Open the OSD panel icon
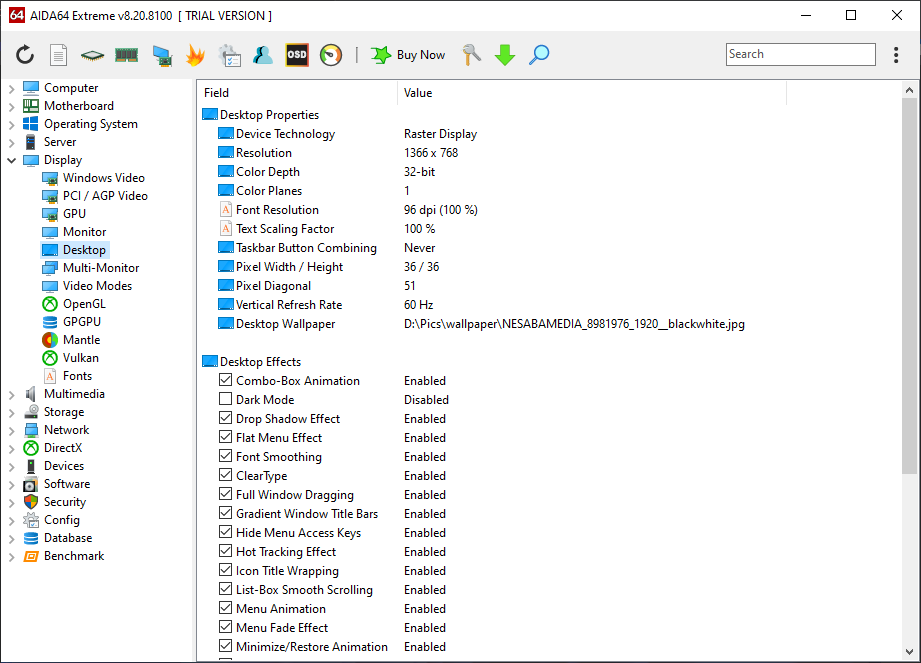Viewport: 921px width, 663px height. [297, 55]
